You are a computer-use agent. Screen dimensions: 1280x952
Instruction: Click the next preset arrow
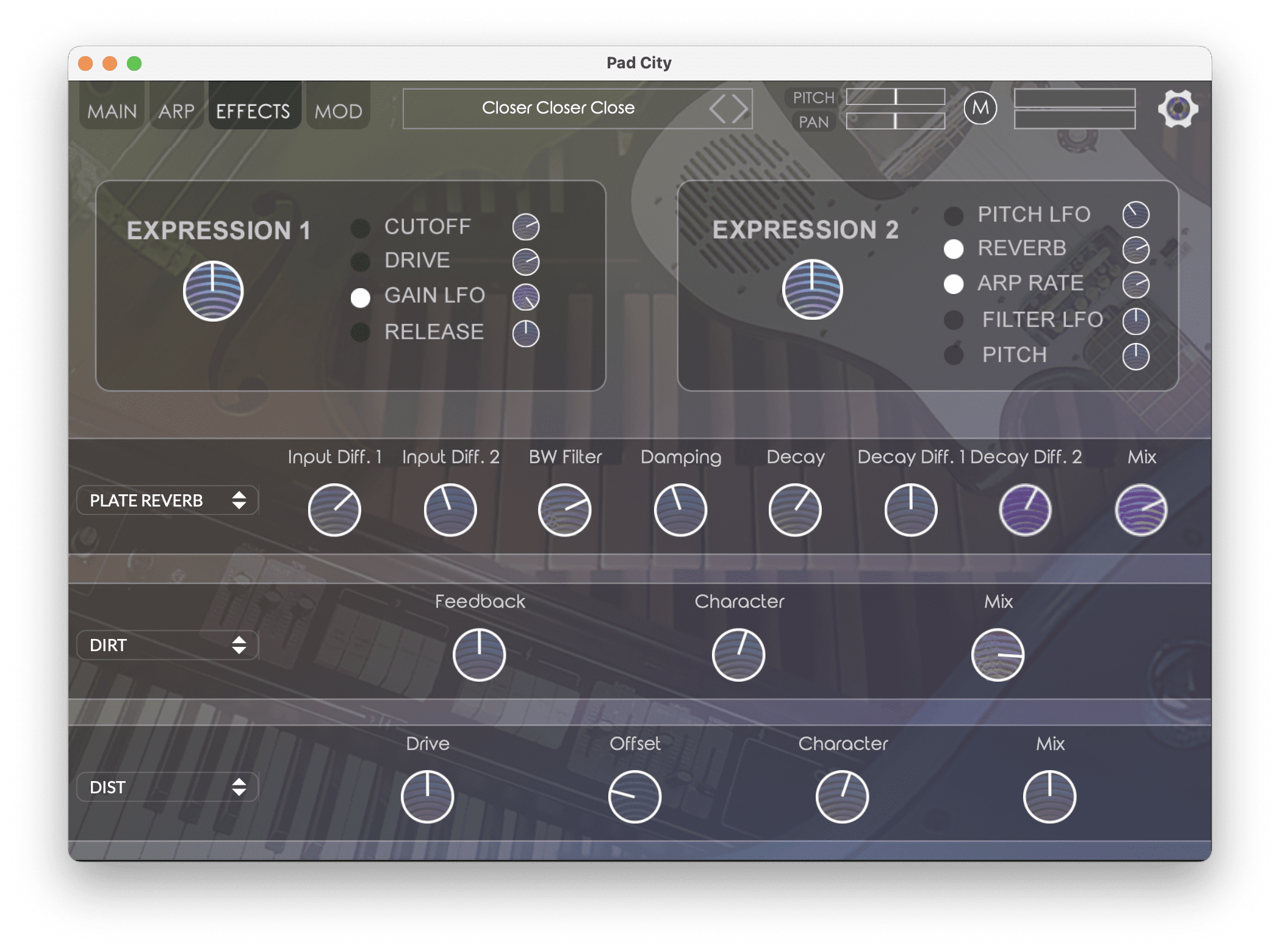[x=740, y=109]
